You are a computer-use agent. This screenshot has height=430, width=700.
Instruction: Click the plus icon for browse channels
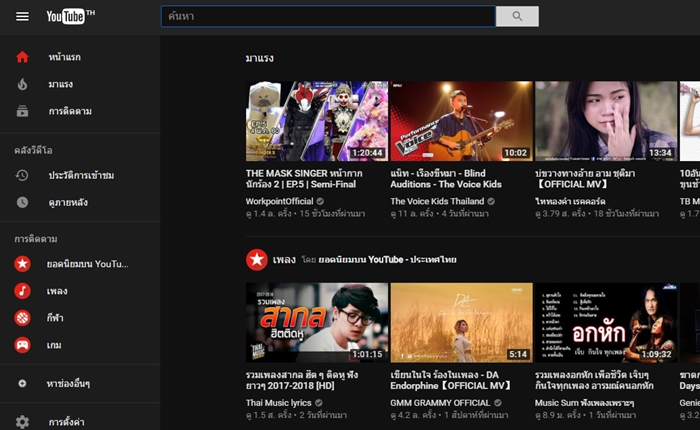22,384
